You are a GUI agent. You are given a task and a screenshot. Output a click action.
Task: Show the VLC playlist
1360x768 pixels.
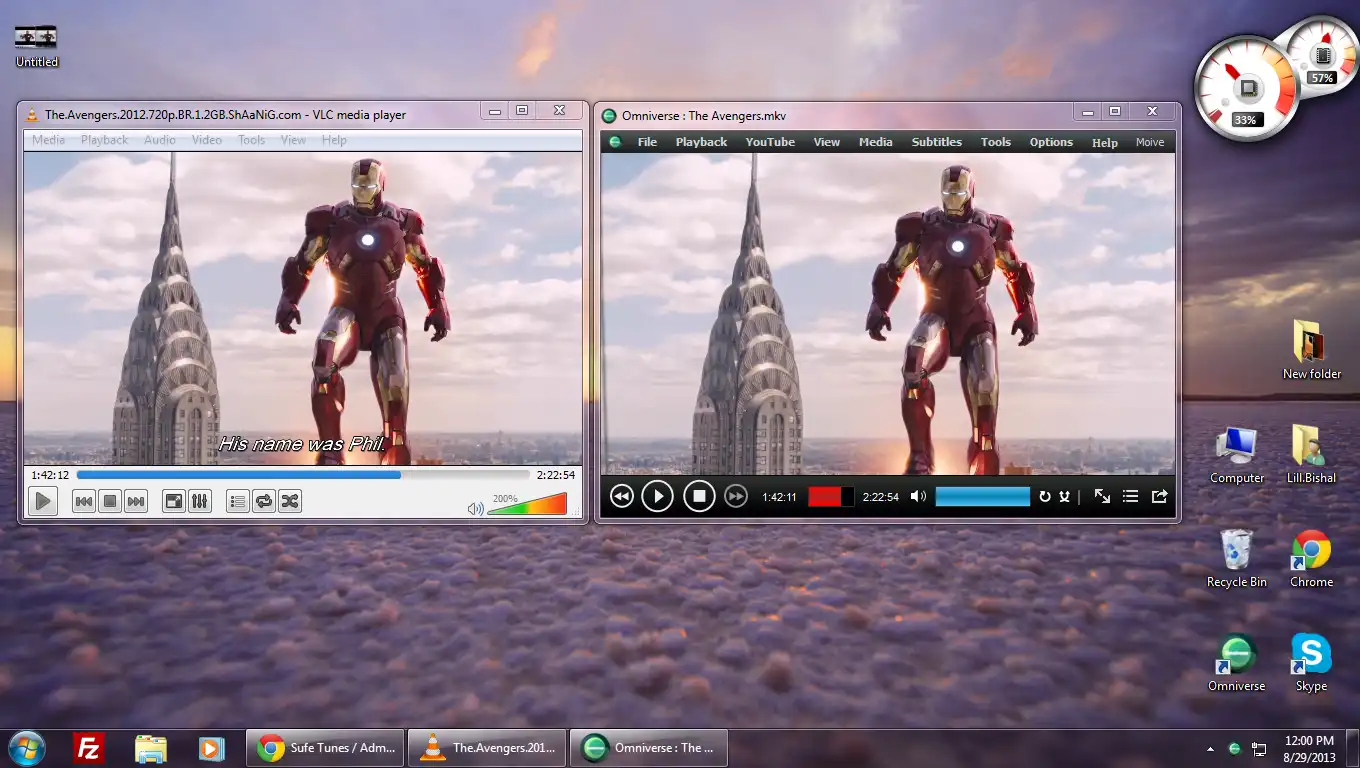(x=238, y=501)
